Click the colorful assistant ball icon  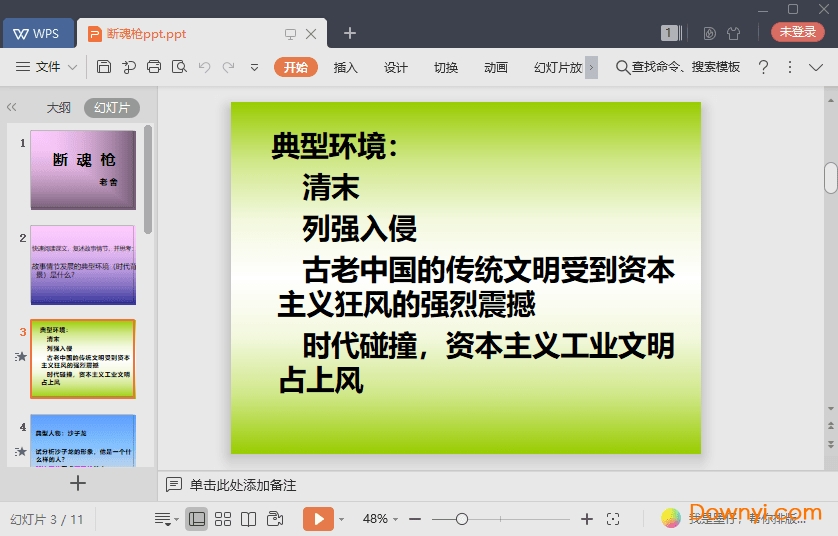coord(671,518)
